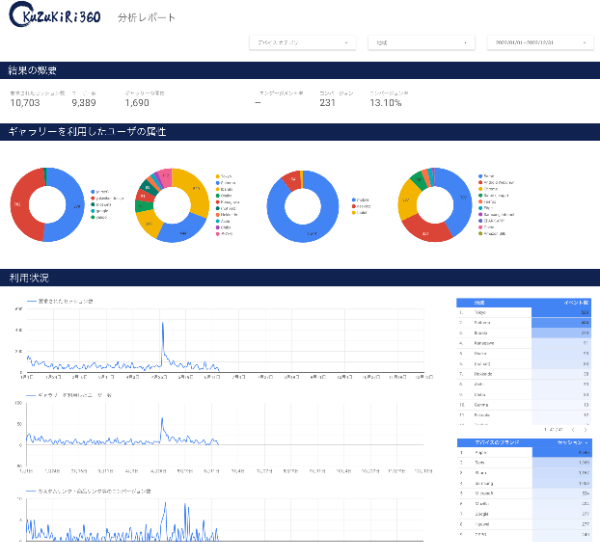Open the first filter dropdown at top

(x=302, y=43)
